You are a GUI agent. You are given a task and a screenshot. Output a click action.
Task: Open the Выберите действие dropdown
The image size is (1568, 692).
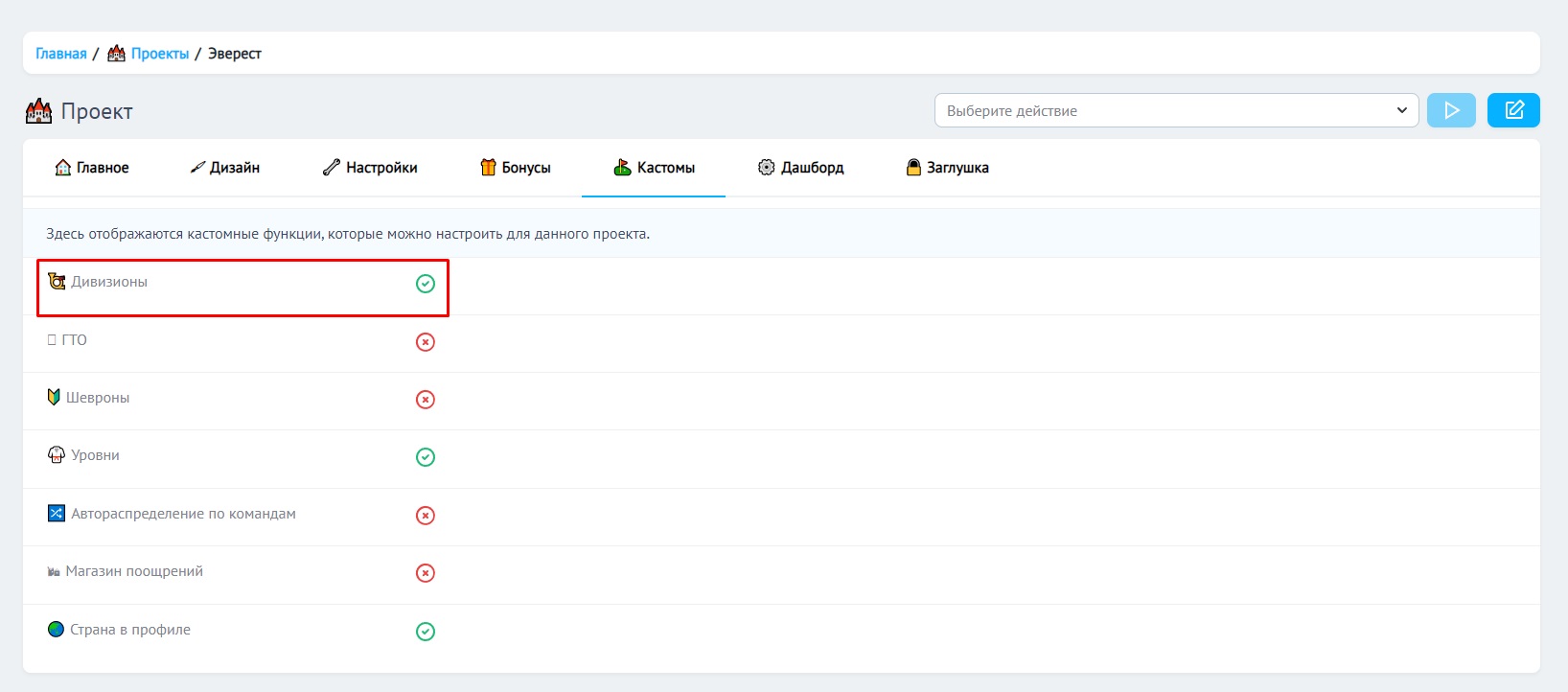(x=1175, y=110)
